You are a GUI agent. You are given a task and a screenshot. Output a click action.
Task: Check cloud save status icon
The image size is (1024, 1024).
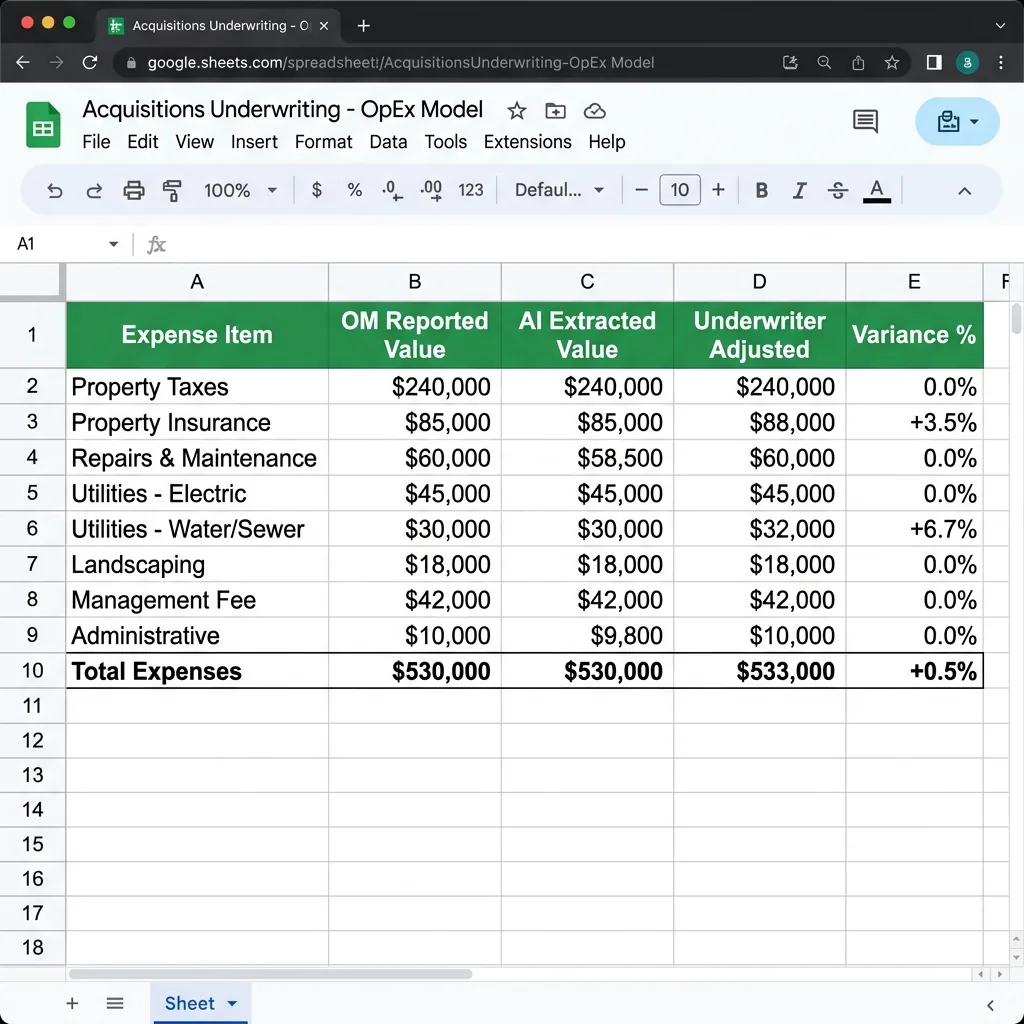coord(594,111)
